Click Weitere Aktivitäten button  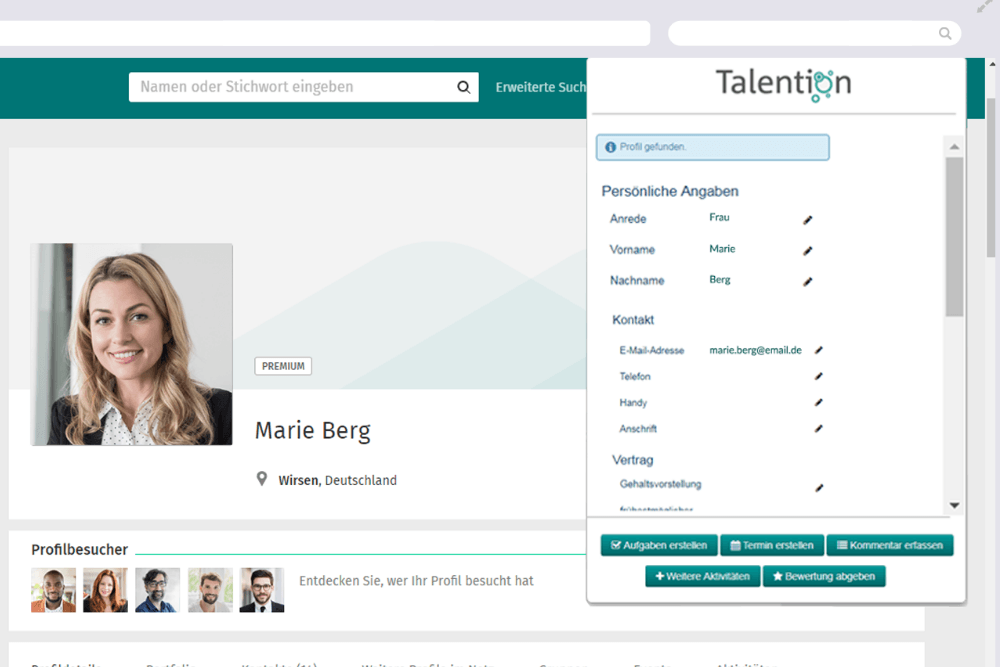702,576
